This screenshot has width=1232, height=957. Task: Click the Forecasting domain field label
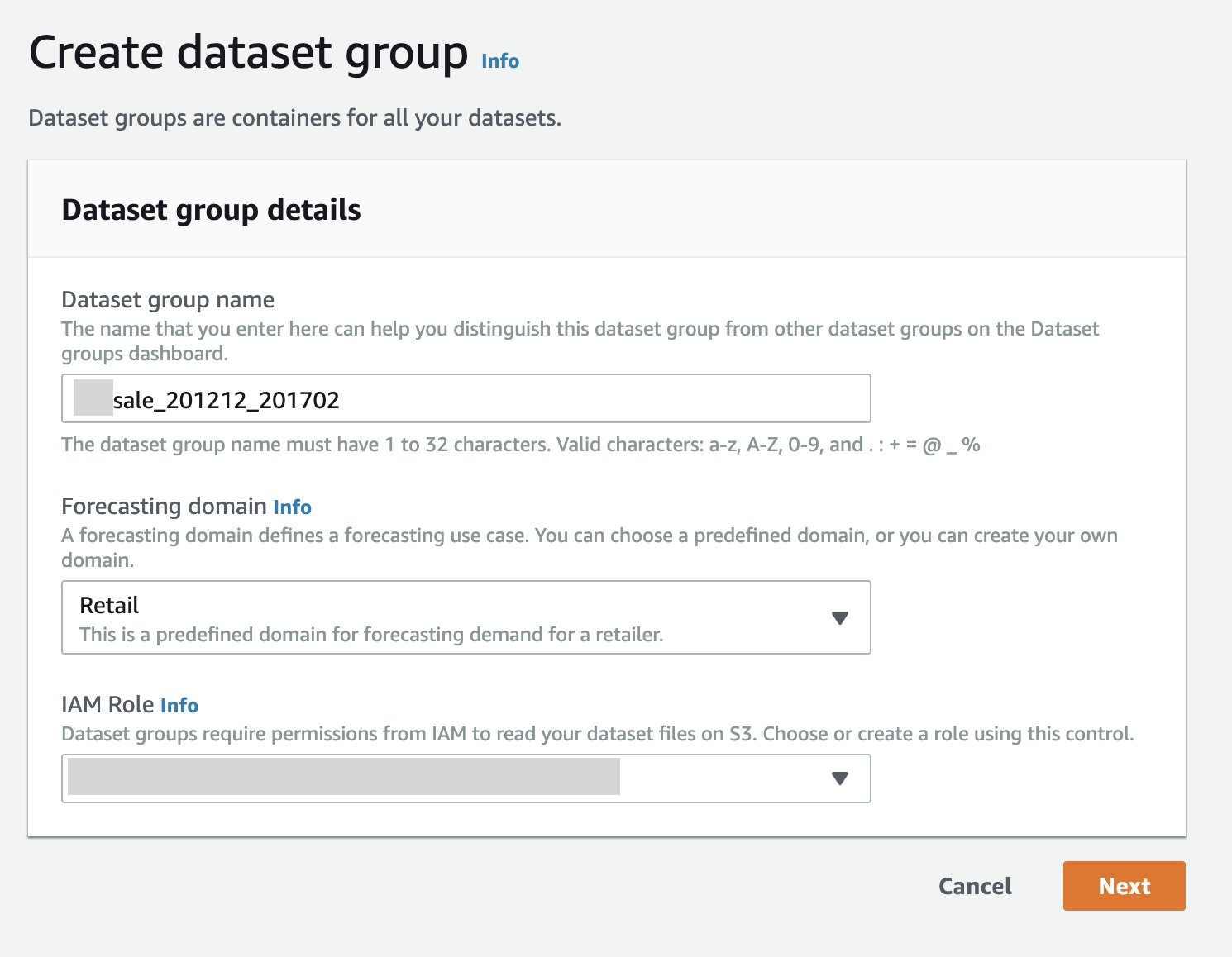pyautogui.click(x=164, y=506)
